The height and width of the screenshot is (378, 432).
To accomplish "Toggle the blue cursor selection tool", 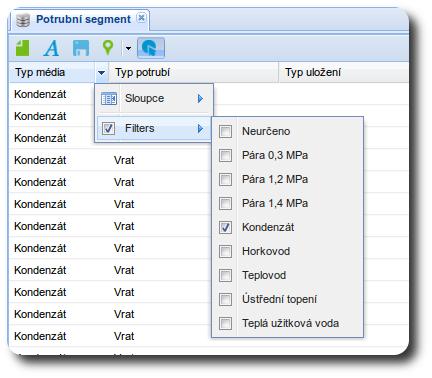I will pyautogui.click(x=151, y=48).
